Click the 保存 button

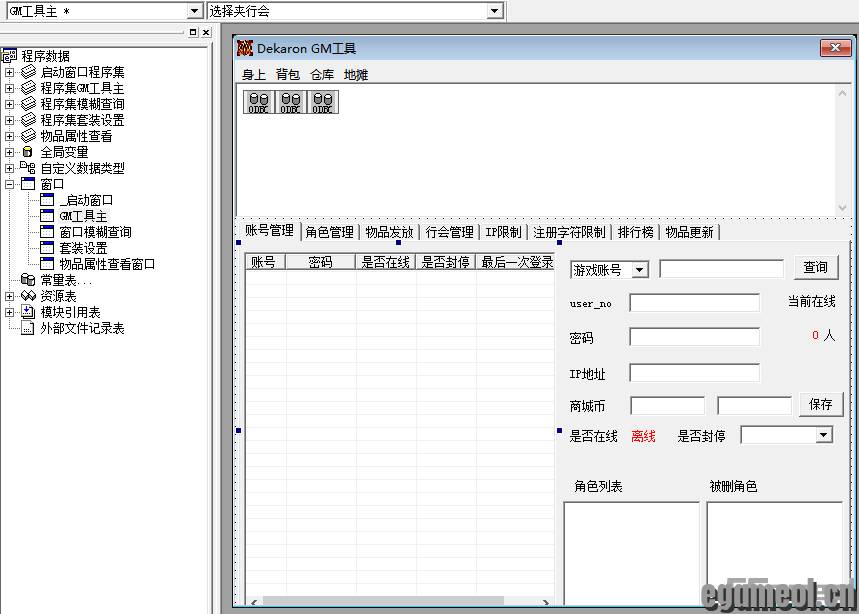(820, 405)
